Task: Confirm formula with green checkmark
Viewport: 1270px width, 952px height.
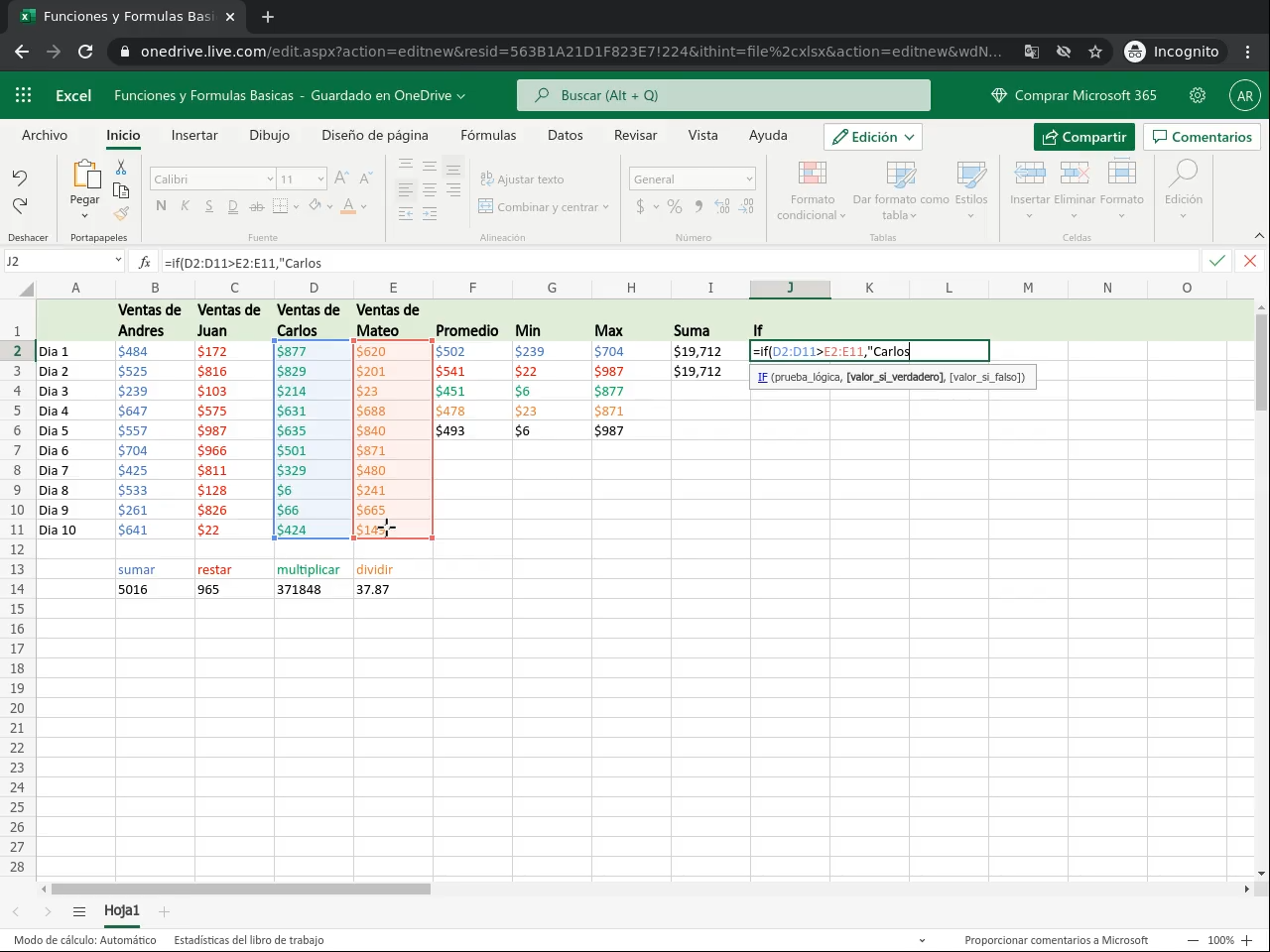Action: 1216,261
